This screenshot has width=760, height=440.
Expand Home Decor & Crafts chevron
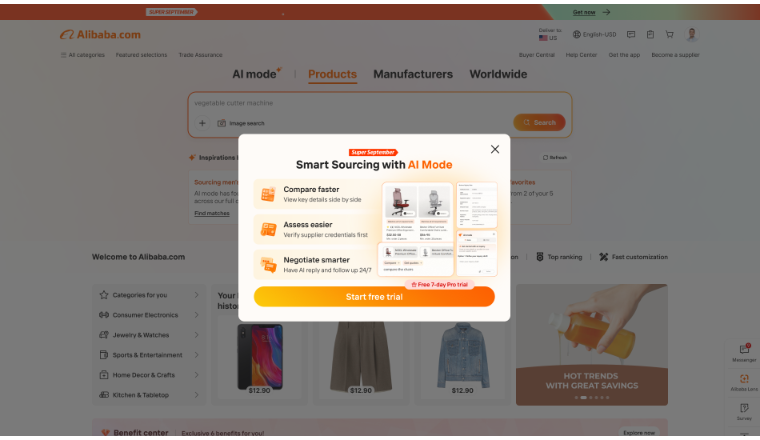pyautogui.click(x=196, y=375)
